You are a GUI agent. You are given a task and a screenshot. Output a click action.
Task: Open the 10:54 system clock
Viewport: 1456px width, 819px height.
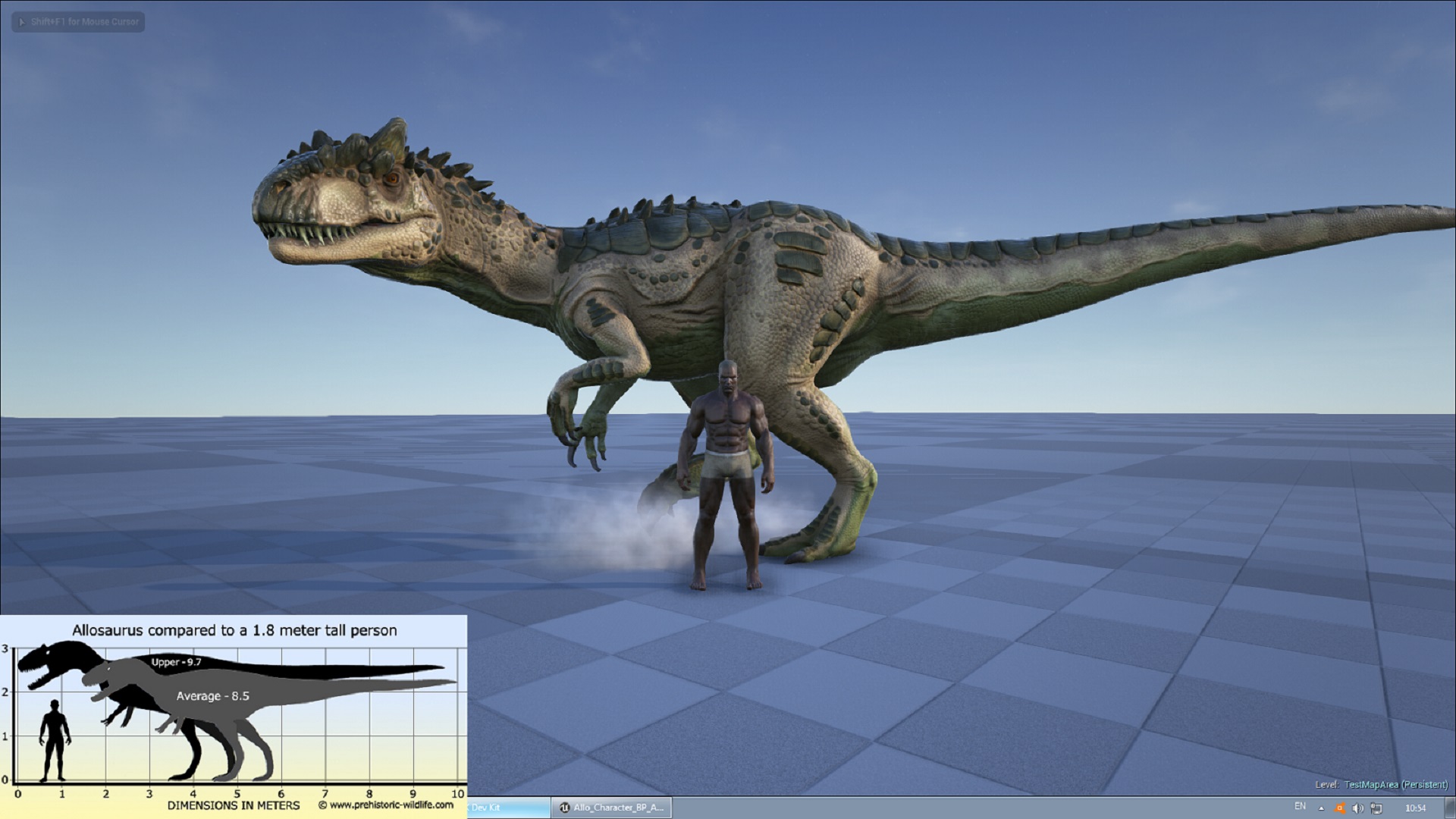pyautogui.click(x=1415, y=808)
